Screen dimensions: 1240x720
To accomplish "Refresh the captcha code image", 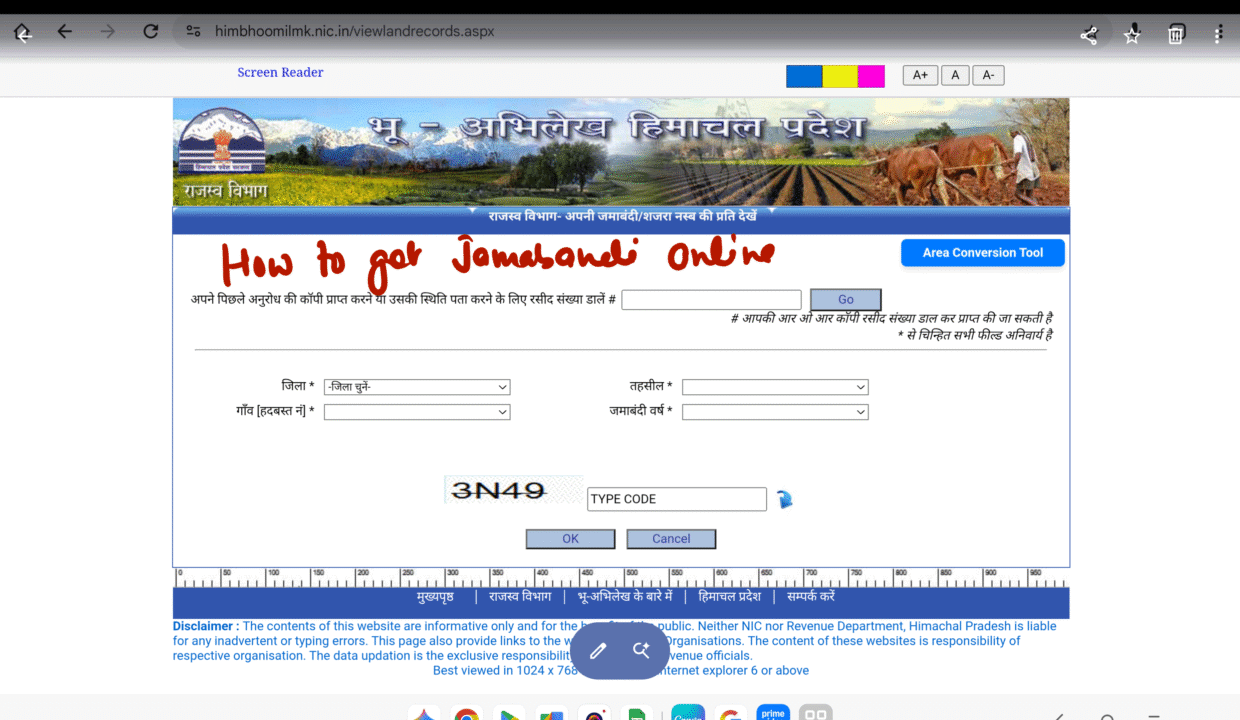I will pyautogui.click(x=784, y=499).
